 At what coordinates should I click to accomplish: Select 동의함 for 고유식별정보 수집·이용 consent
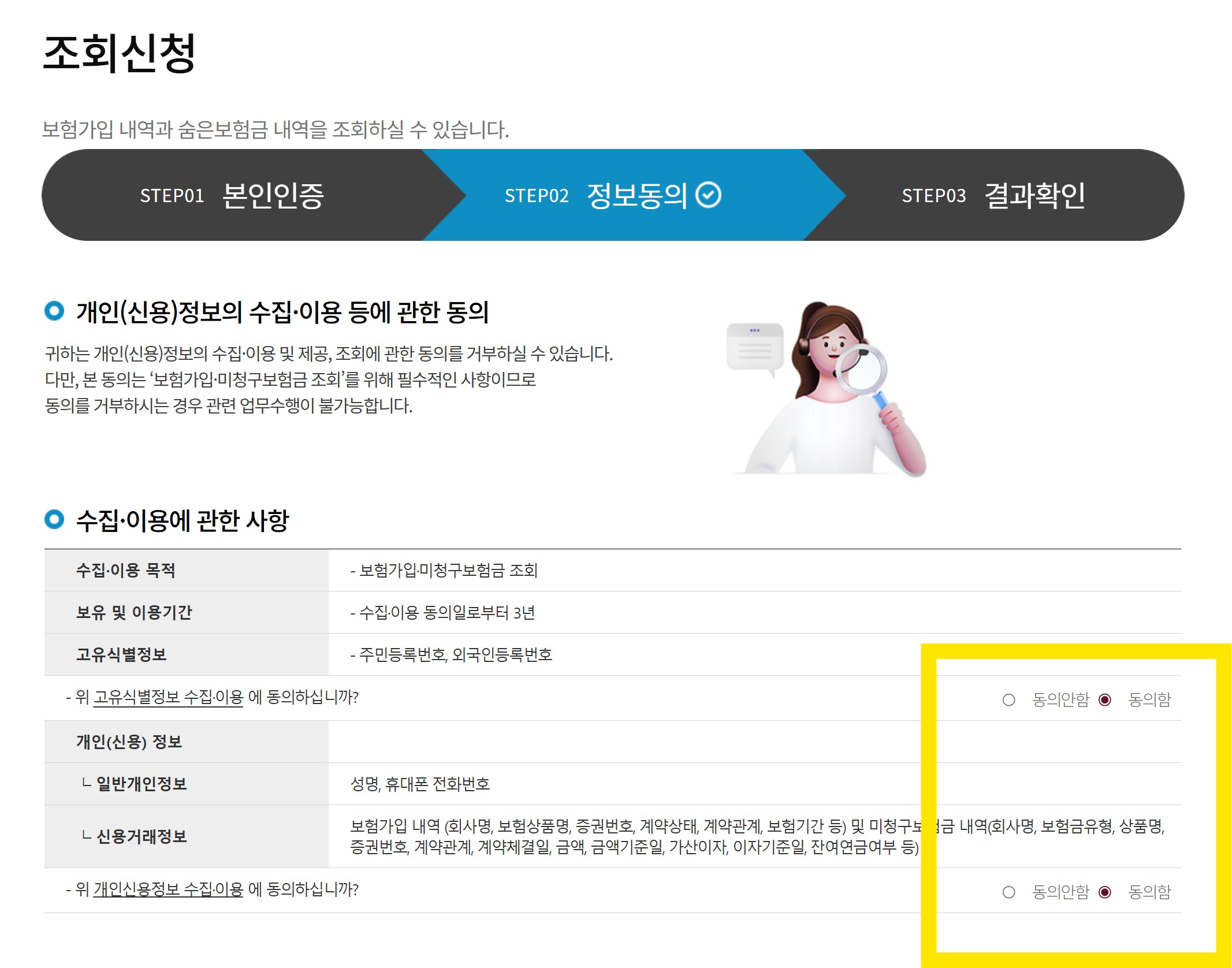click(1103, 699)
